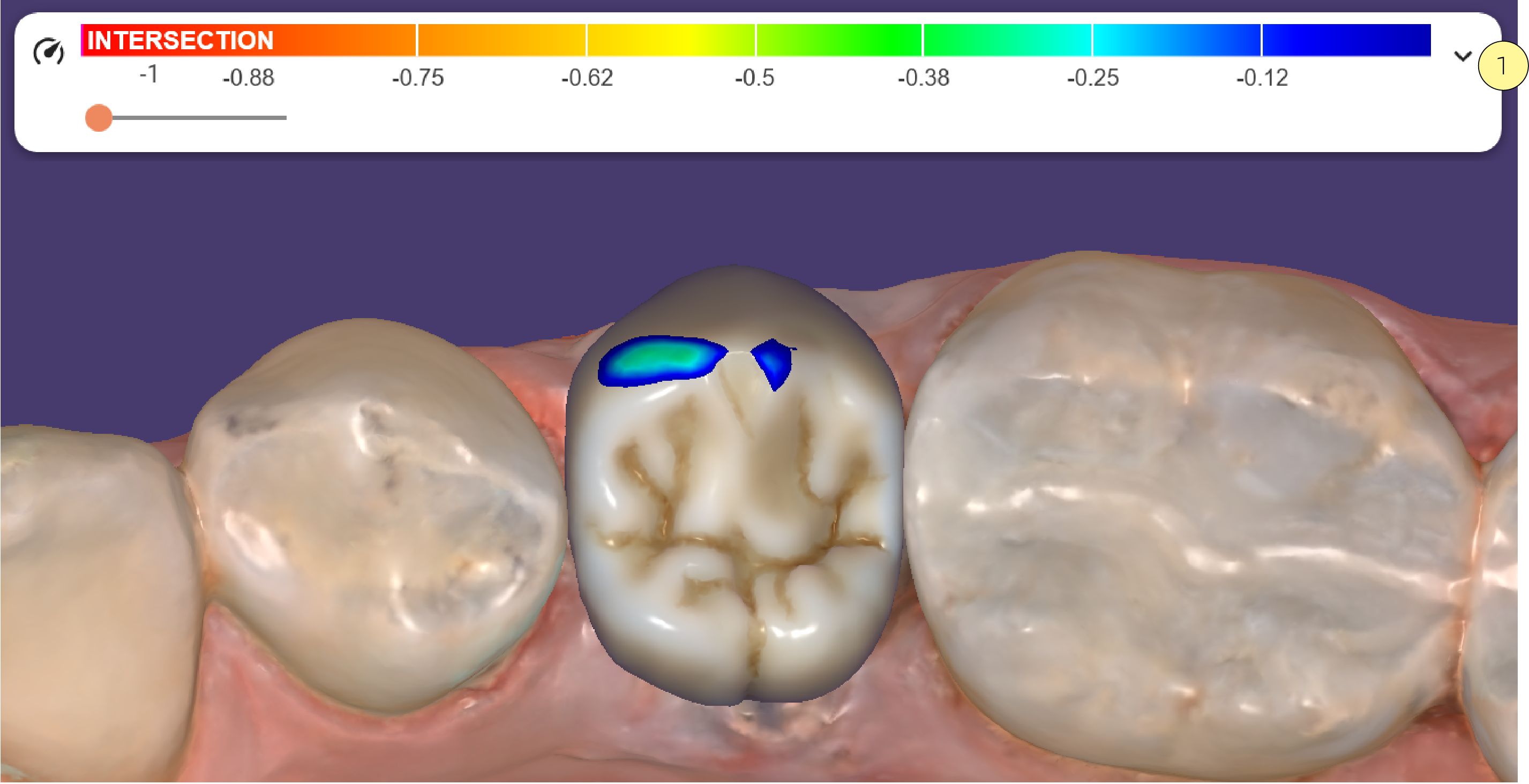Click the gray slider track under the legend
Image resolution: width=1529 pixels, height=784 pixels.
click(x=199, y=117)
